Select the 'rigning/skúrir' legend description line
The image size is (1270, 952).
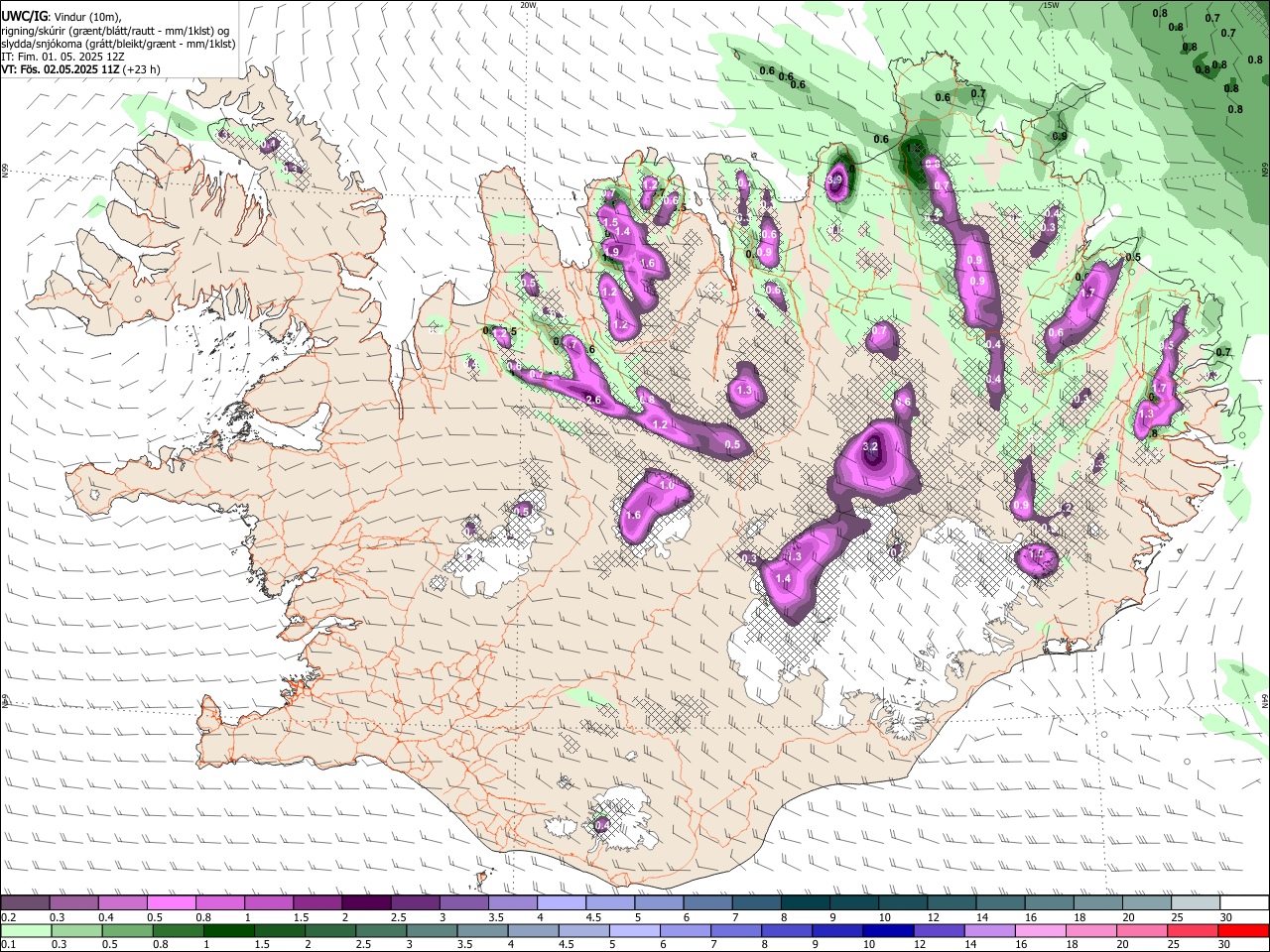[116, 31]
